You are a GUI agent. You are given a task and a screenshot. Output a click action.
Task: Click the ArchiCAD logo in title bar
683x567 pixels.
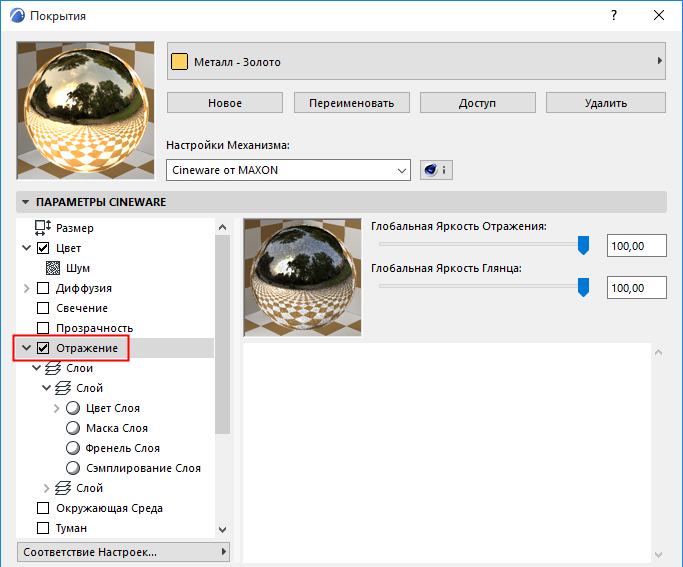click(x=17, y=15)
